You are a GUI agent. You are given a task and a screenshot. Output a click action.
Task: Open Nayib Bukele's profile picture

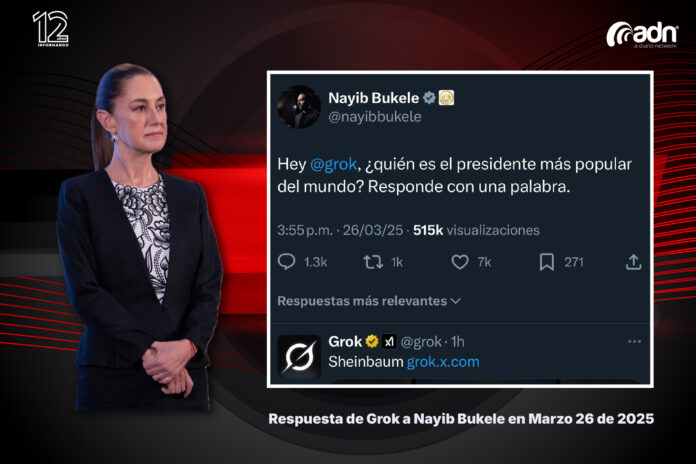(x=299, y=107)
